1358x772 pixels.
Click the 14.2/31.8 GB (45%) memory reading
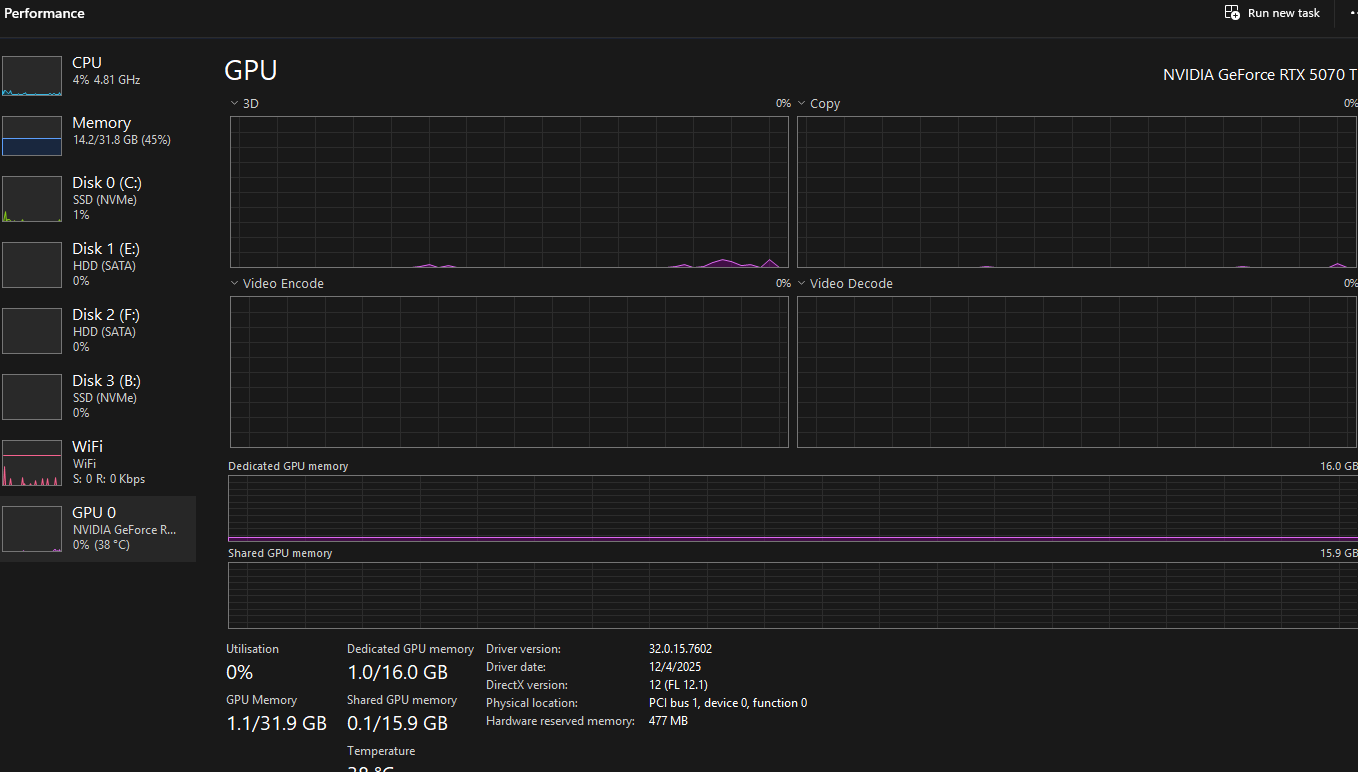click(x=121, y=140)
